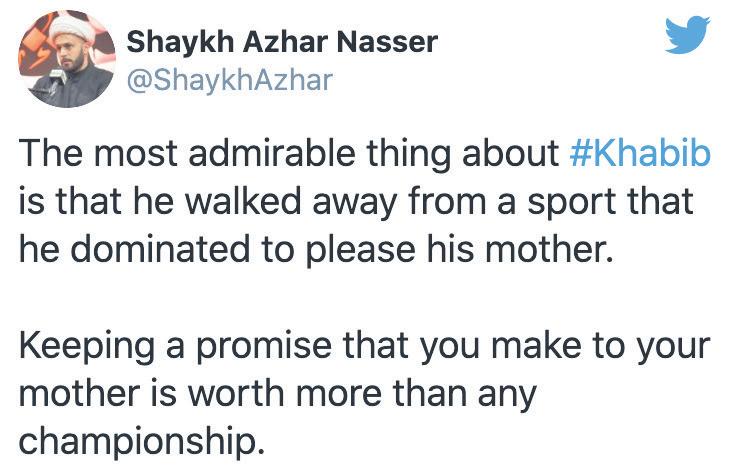The height and width of the screenshot is (476, 730).
Task: Click the word "sport" in the tweet
Action: (x=571, y=204)
